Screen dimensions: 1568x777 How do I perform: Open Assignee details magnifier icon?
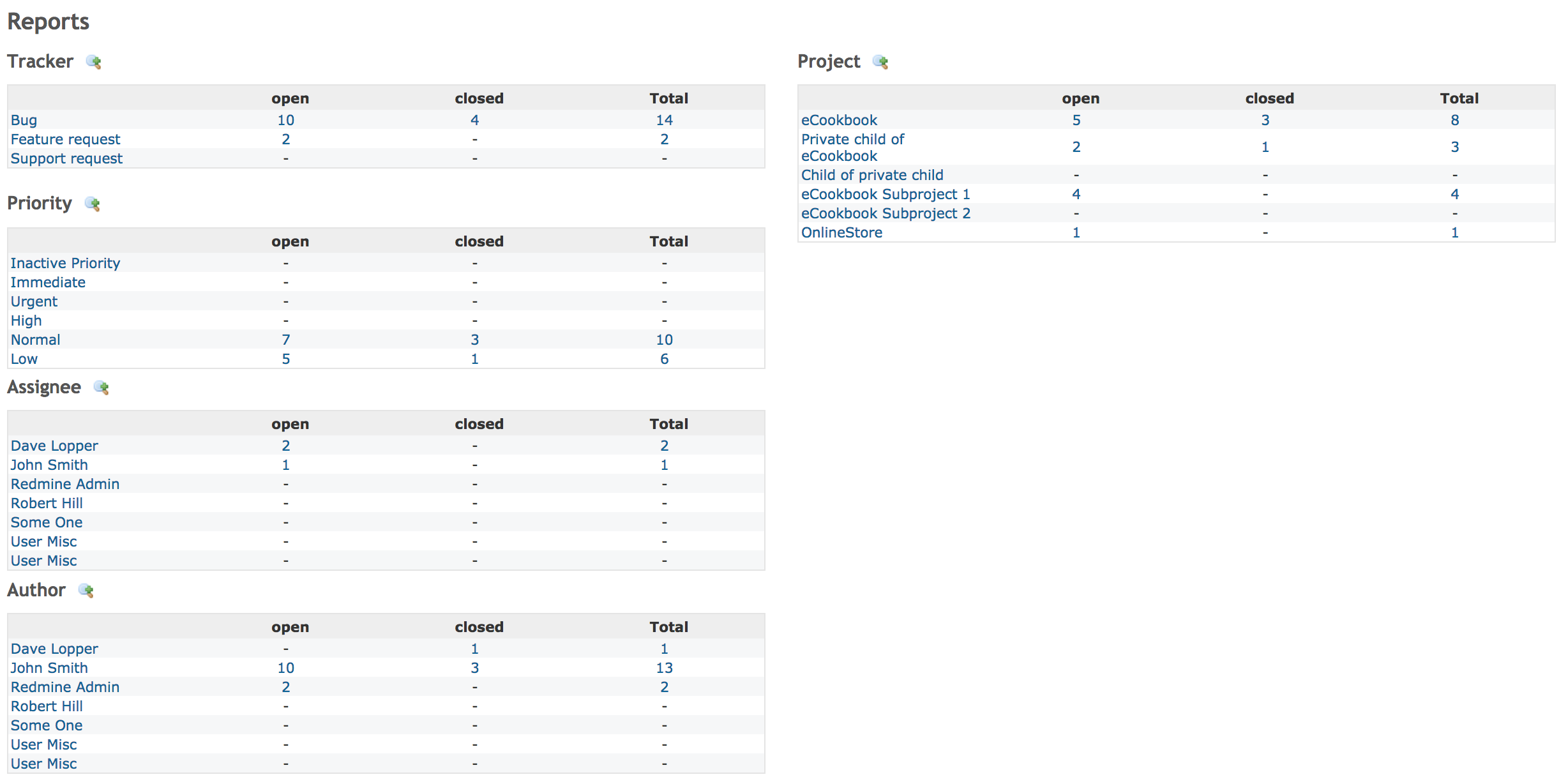[x=102, y=388]
